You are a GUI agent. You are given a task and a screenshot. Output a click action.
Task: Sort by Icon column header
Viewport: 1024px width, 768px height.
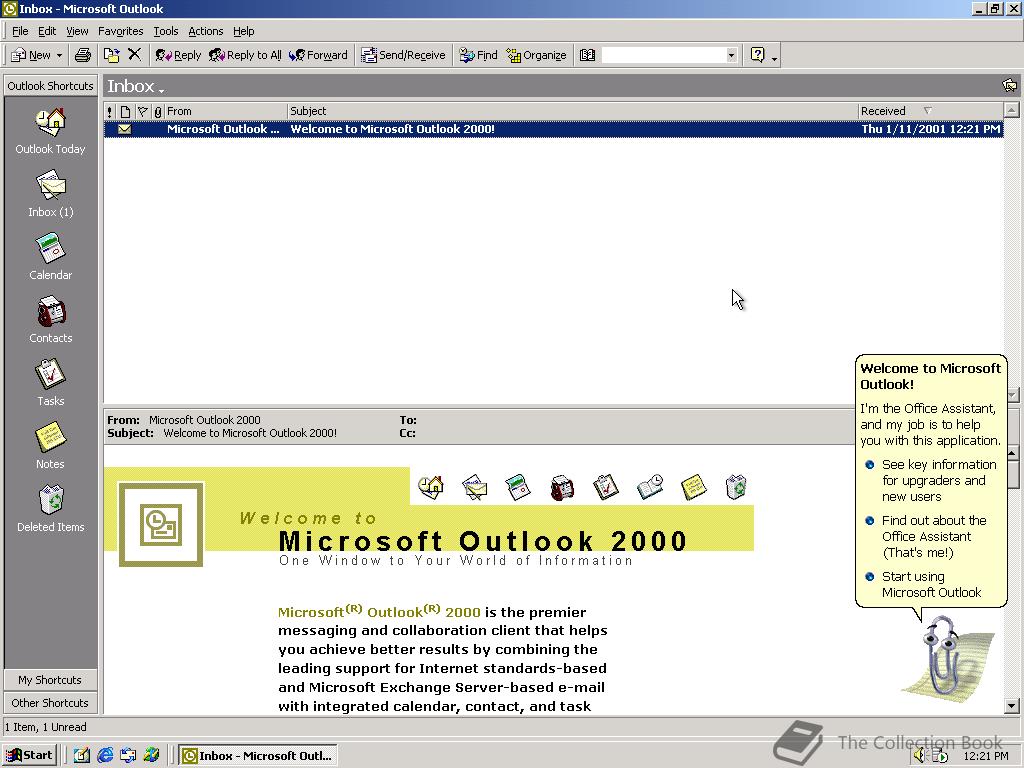[x=125, y=111]
